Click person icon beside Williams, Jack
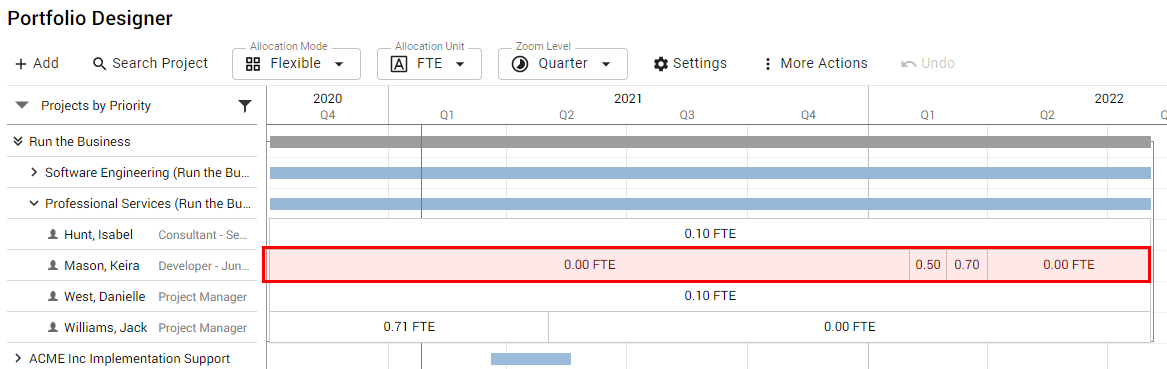The height and width of the screenshot is (369, 1167). [53, 327]
